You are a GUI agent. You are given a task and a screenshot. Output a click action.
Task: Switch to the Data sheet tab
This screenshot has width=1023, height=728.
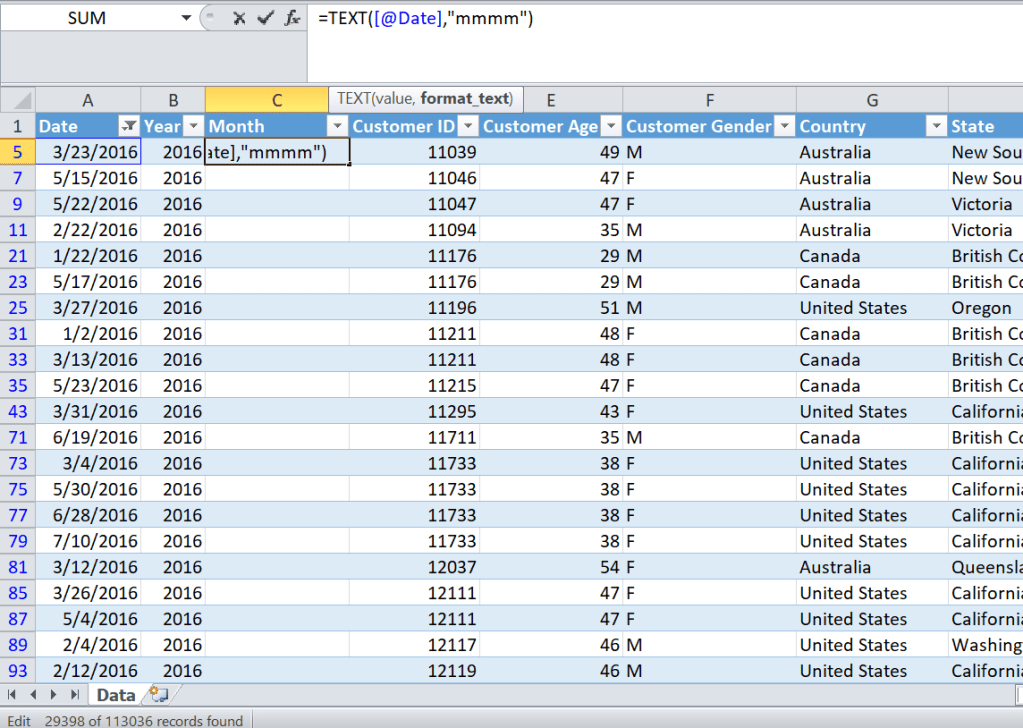point(116,695)
